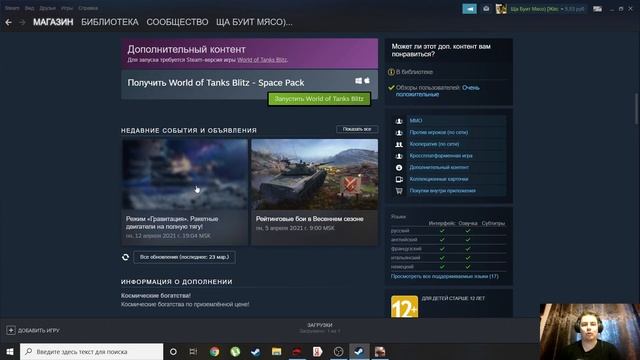Click the refresh icon beside all updates
This screenshot has height=360, width=640.
click(x=125, y=257)
